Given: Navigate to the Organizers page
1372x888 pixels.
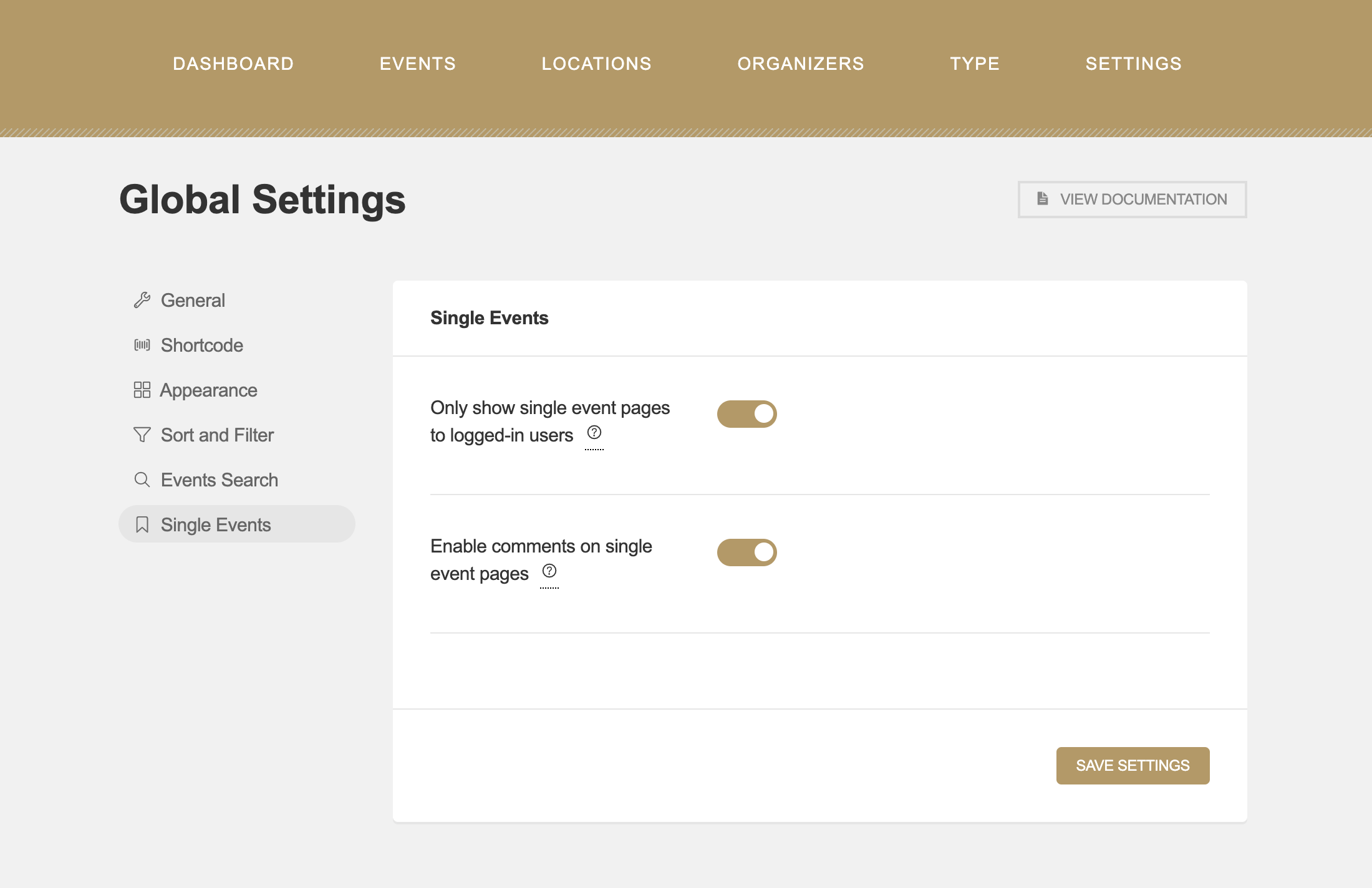Looking at the screenshot, I should tap(801, 64).
